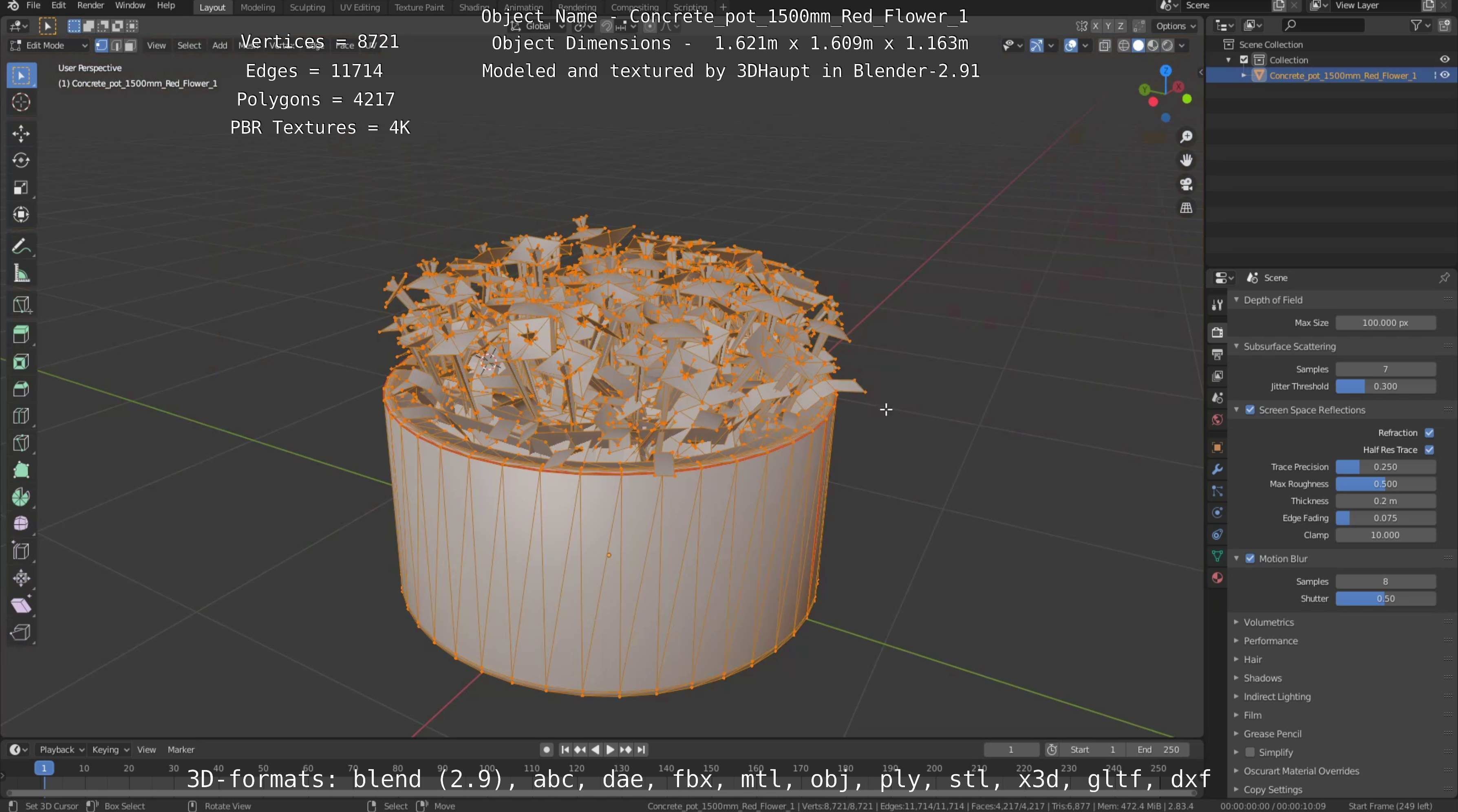Uncheck Screen Space Reflections checkbox
Screen dimensions: 1458x812
1250,410
